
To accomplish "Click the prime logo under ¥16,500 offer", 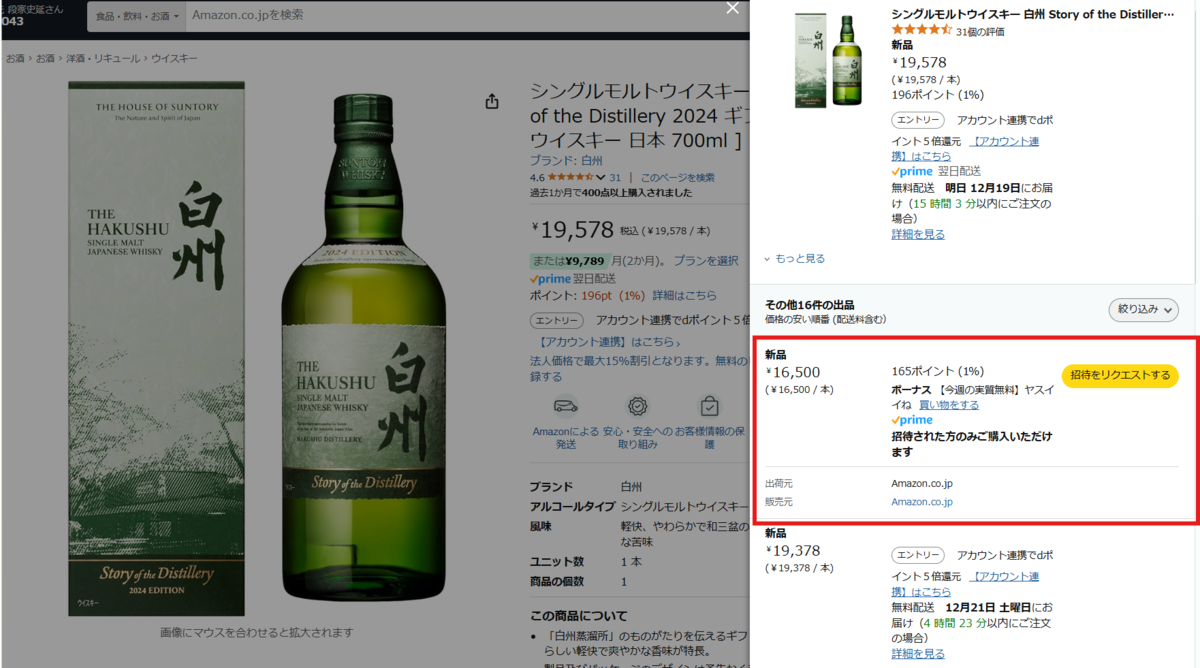I will click(x=912, y=421).
